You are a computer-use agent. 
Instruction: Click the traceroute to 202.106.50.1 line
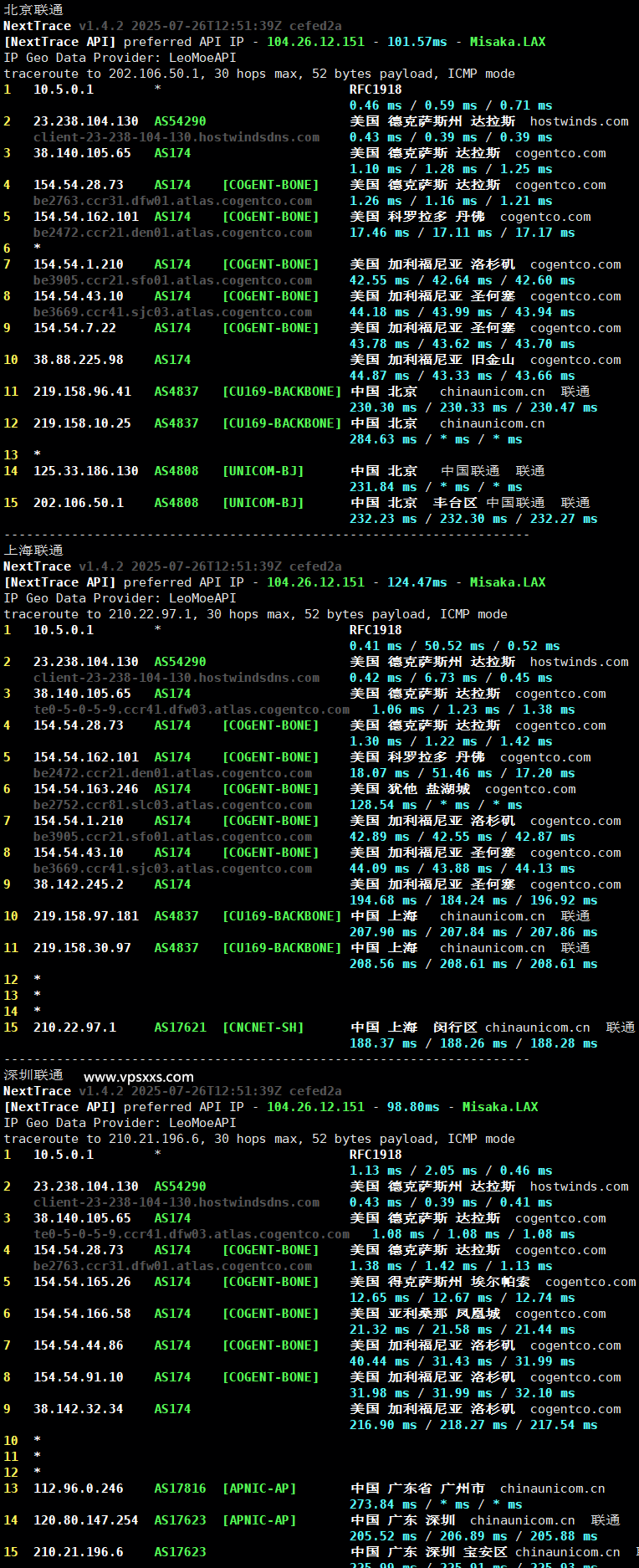[x=259, y=74]
